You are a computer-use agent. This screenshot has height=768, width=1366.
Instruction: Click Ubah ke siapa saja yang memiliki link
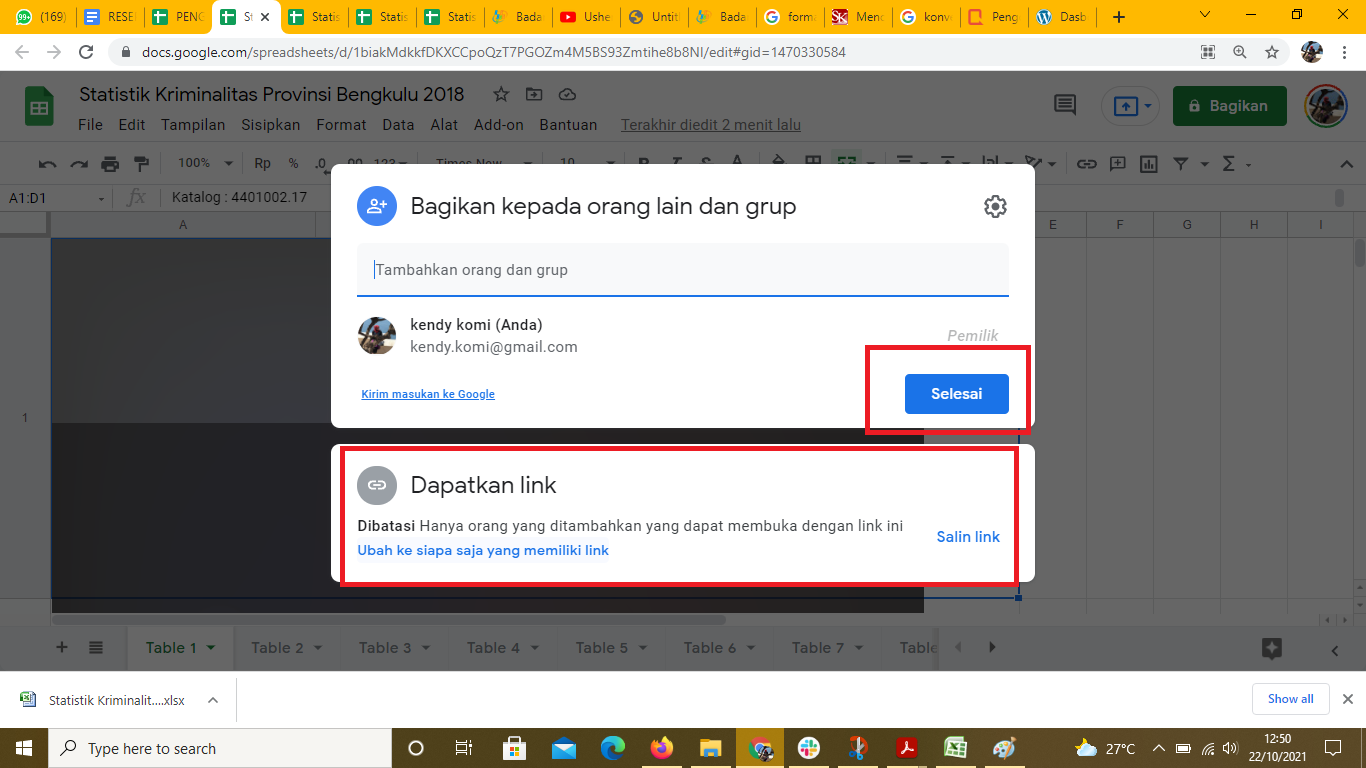483,550
